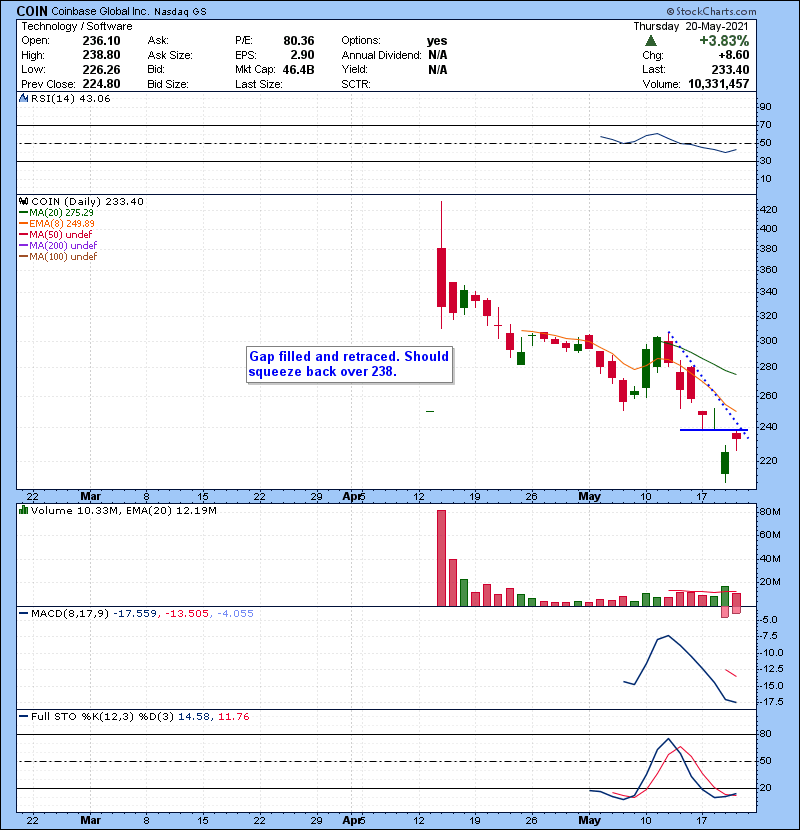Select the MA(100) undef legend entry
Image resolution: width=800 pixels, height=830 pixels.
pyautogui.click(x=58, y=257)
